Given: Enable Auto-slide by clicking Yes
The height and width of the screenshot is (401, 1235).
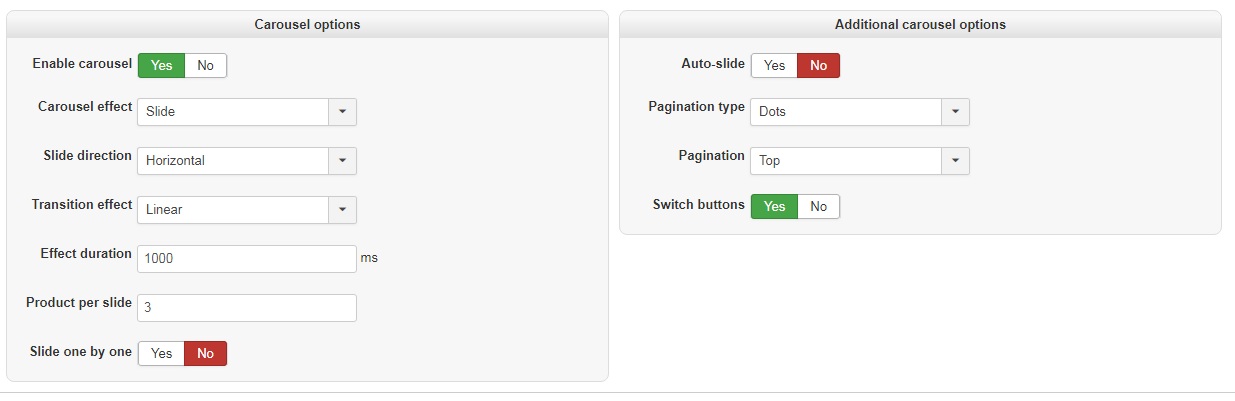Looking at the screenshot, I should click(x=774, y=66).
